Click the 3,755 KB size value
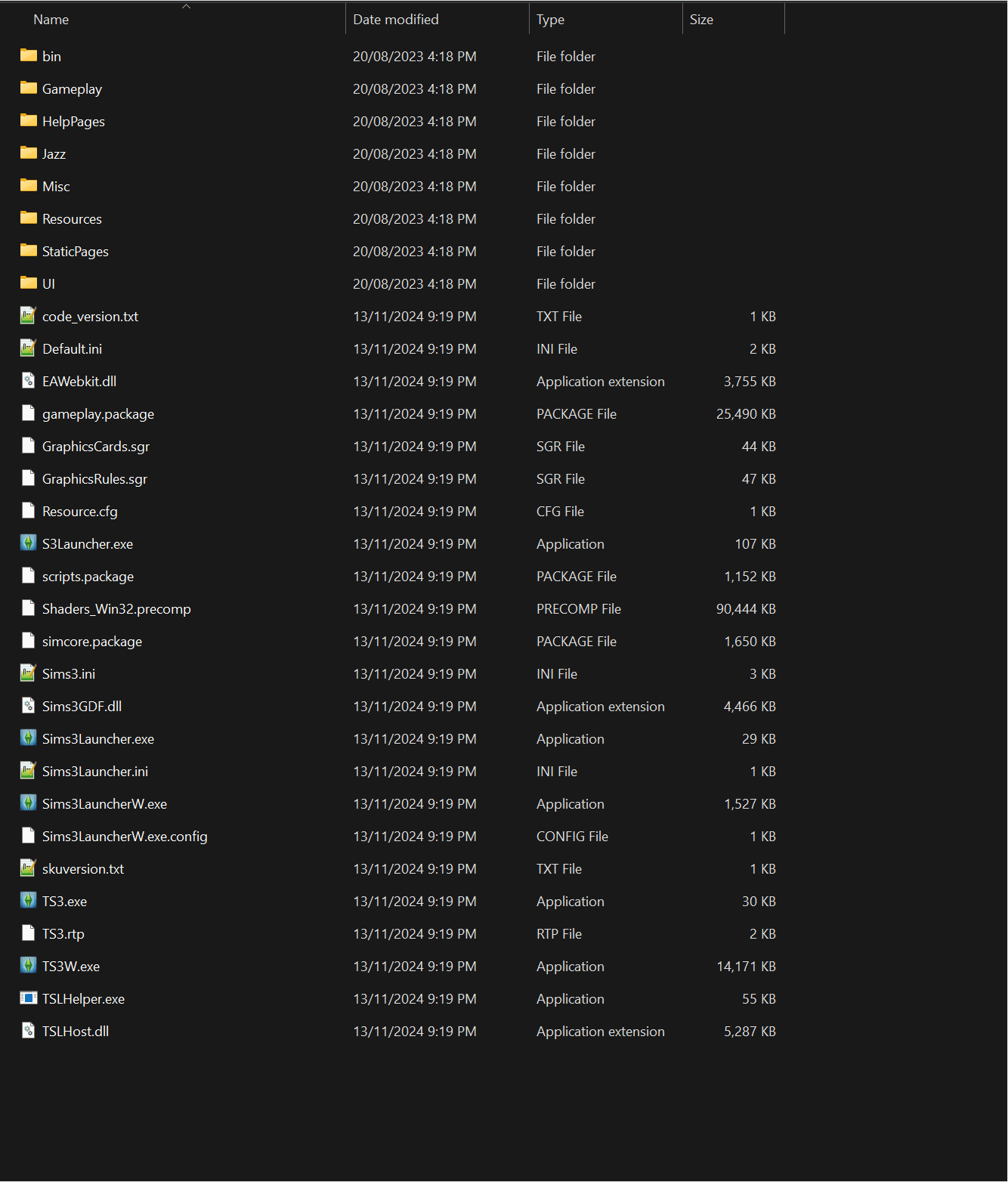Screen dimensions: 1008x1182 point(750,382)
